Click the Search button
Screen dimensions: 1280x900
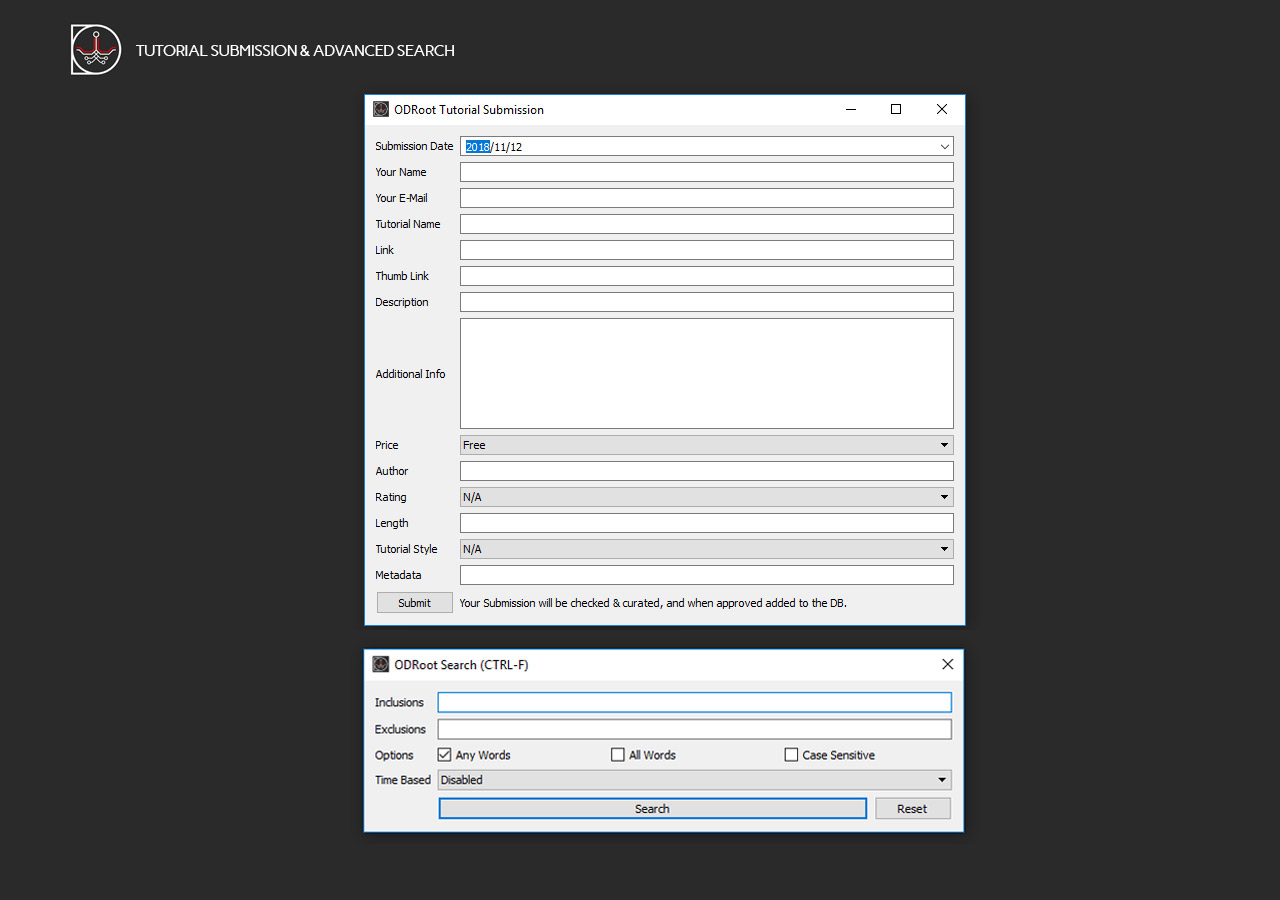click(x=652, y=809)
